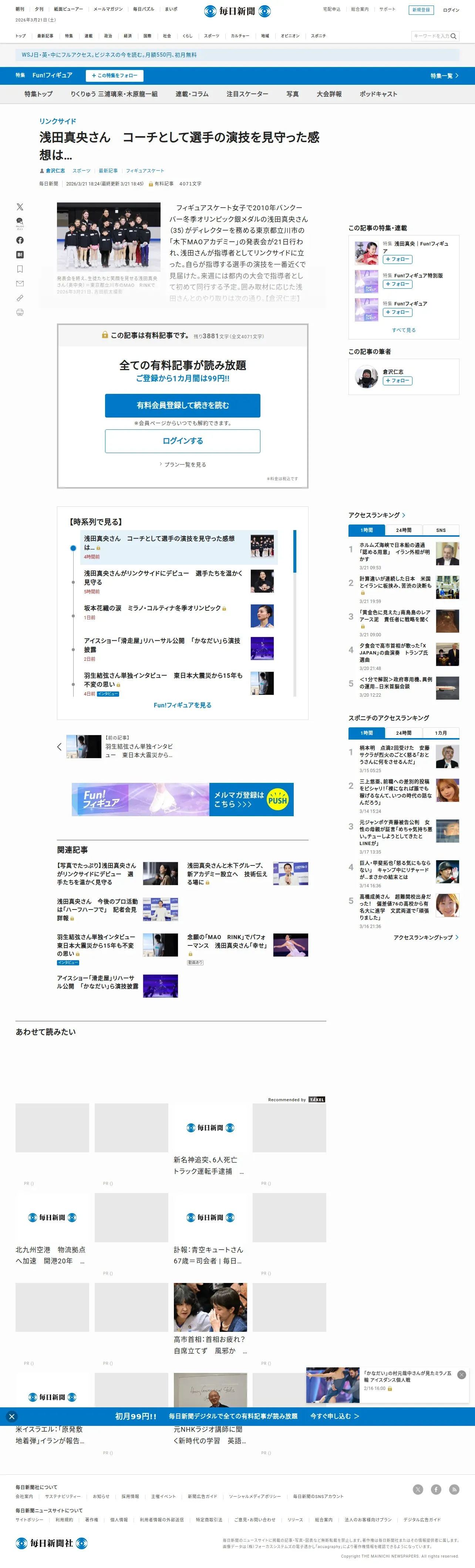
Task: Open footer link 採用情報
Action: (x=130, y=1496)
